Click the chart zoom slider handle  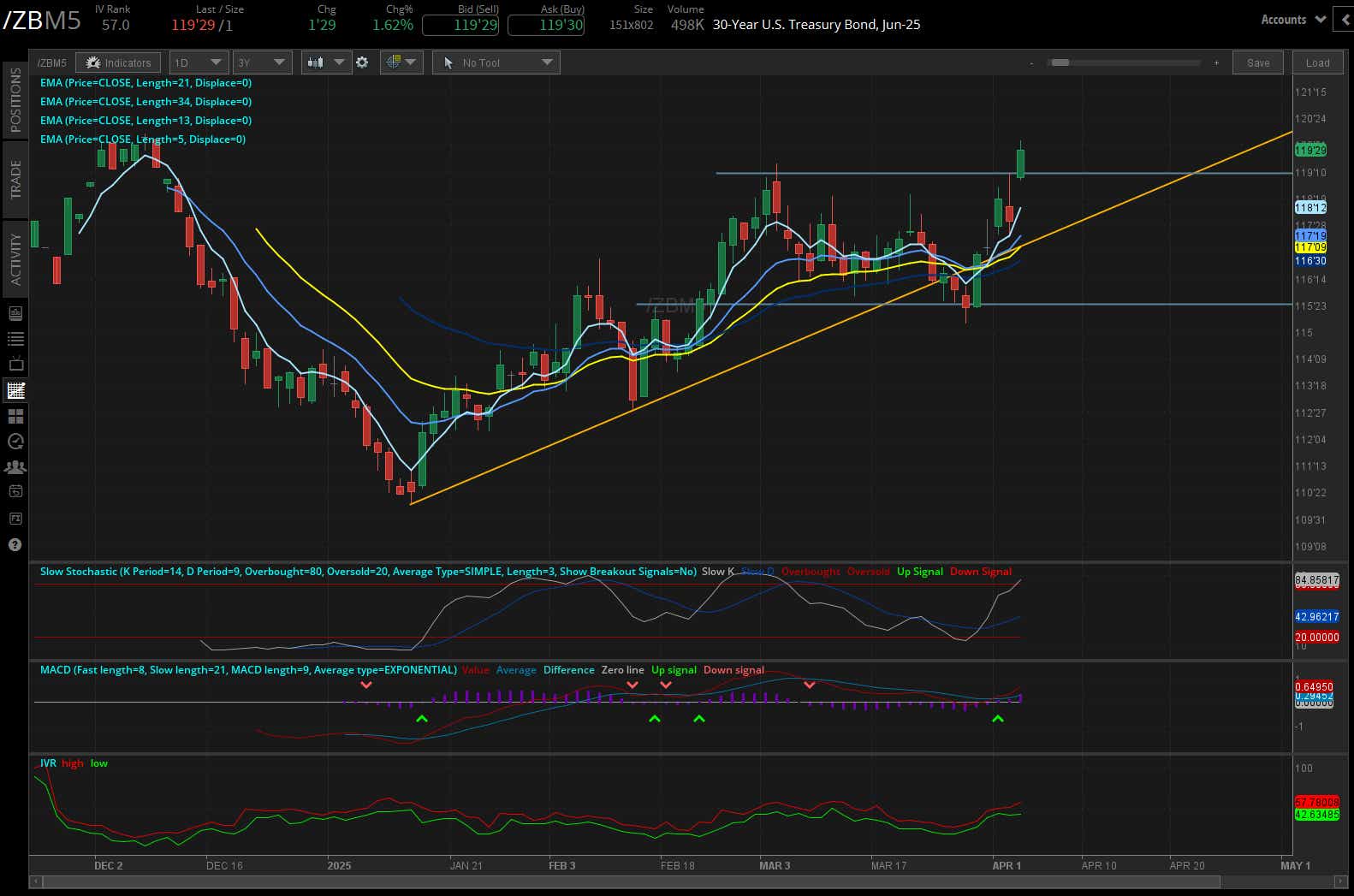click(1060, 62)
